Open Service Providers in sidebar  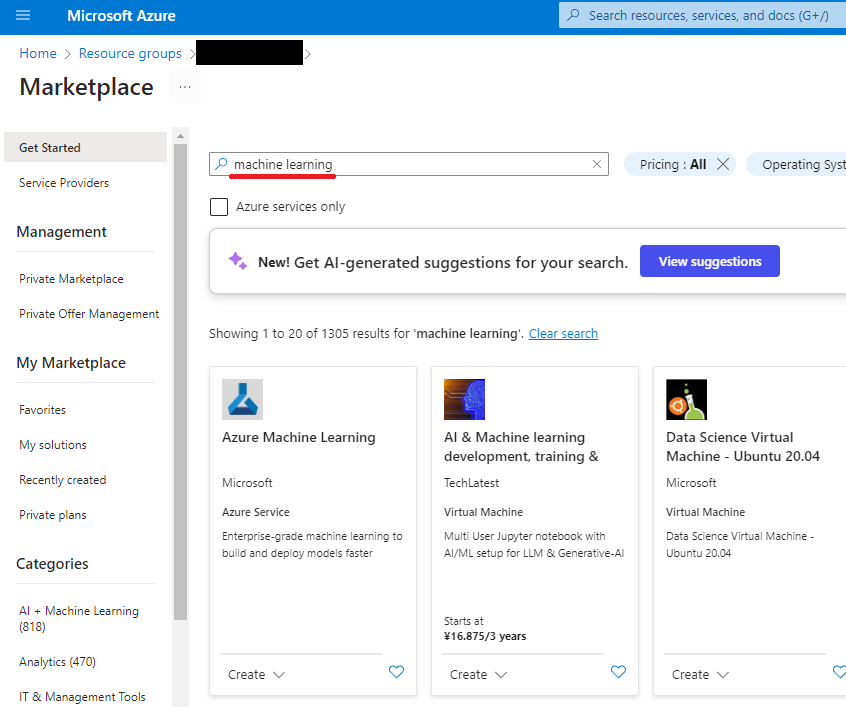[x=64, y=183]
